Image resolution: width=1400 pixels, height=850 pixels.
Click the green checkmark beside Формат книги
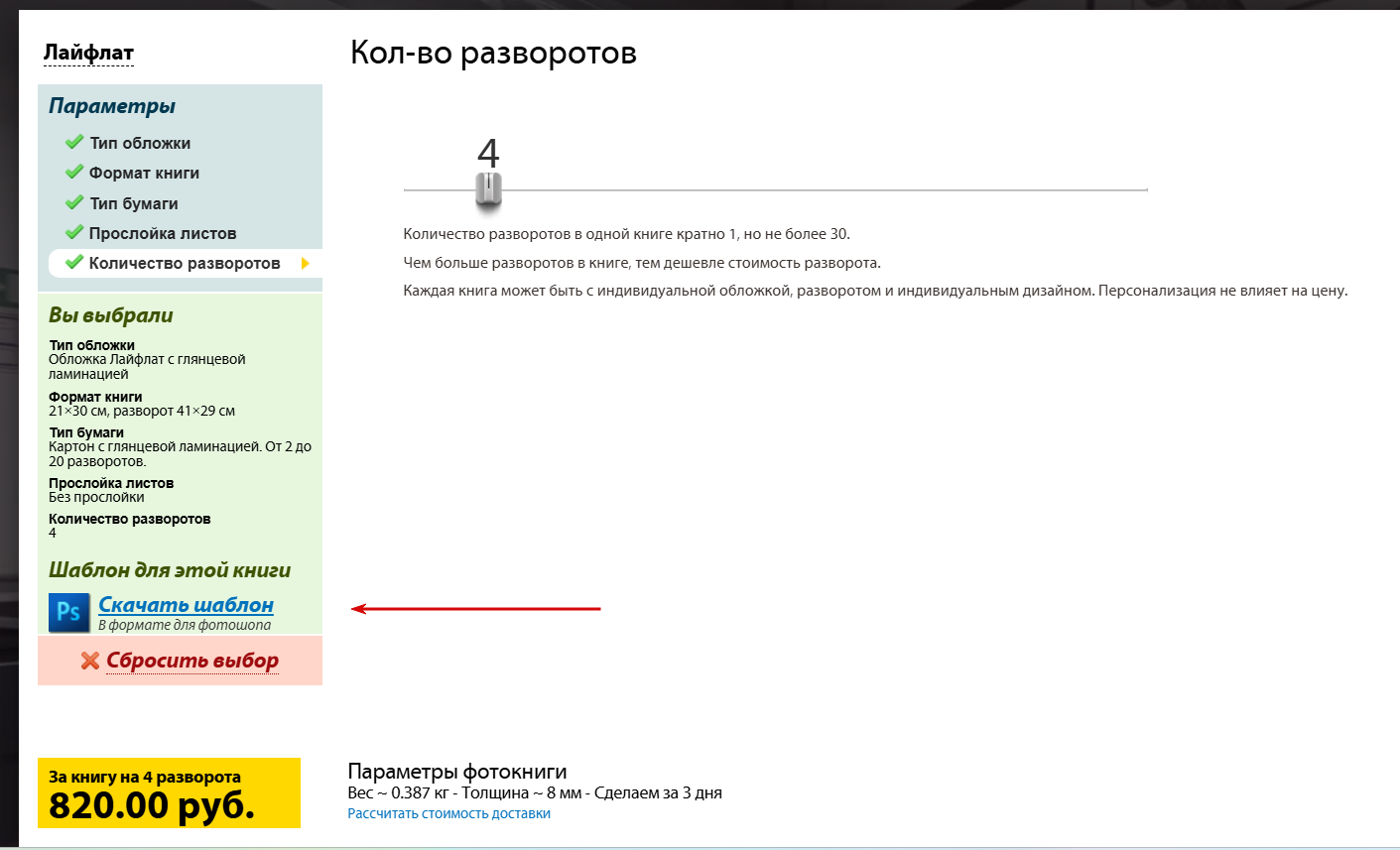click(74, 172)
